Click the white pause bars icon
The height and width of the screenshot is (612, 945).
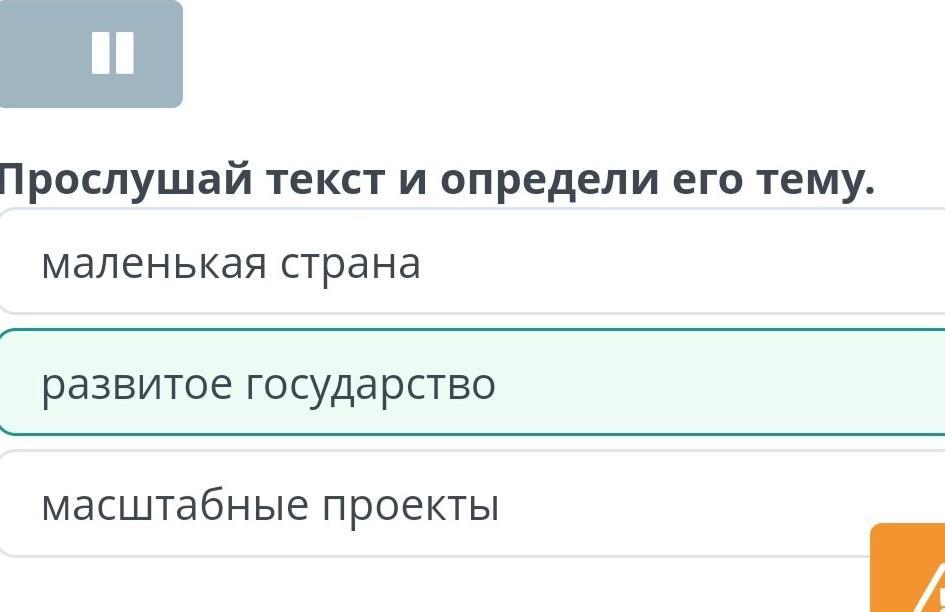click(x=112, y=53)
